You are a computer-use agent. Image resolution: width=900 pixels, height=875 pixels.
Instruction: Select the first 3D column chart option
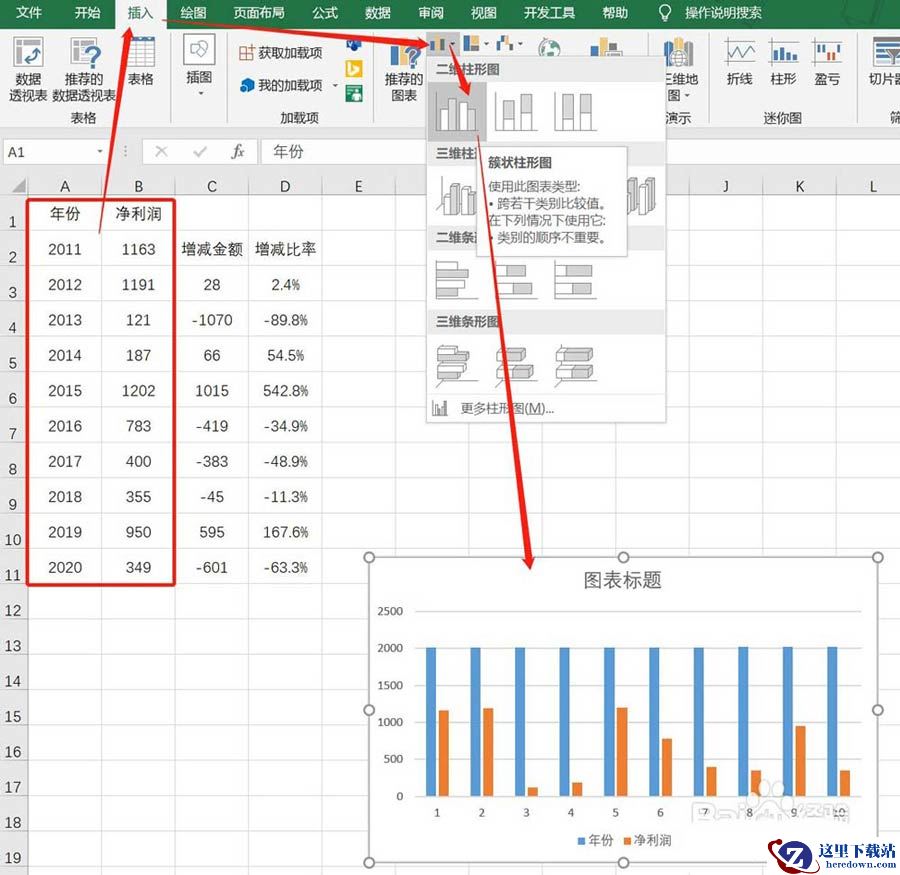click(x=457, y=195)
